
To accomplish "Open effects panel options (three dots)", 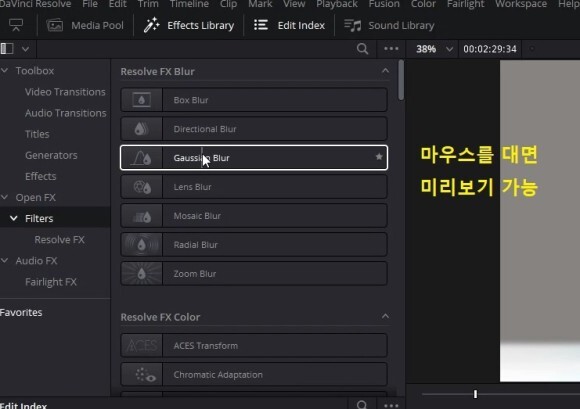I will (391, 49).
